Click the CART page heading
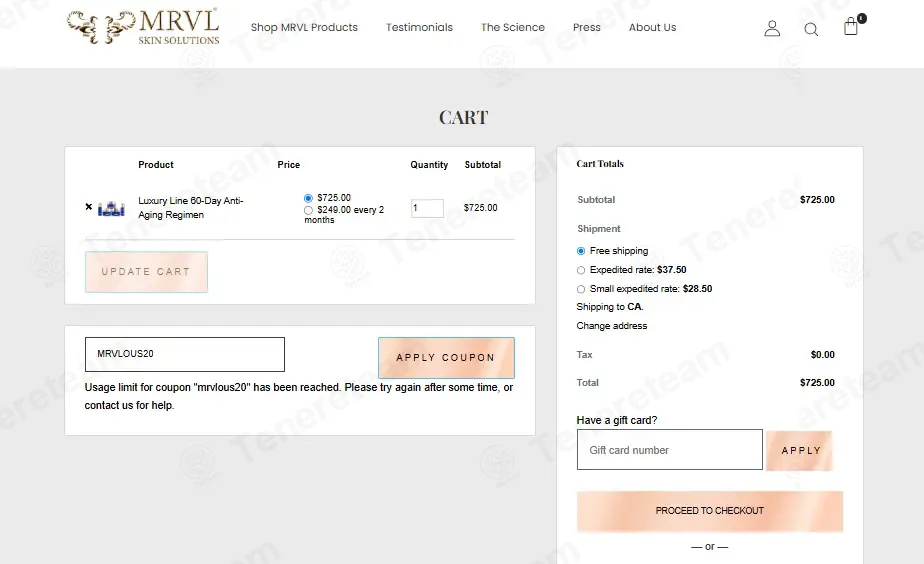The image size is (924, 564). [x=464, y=117]
